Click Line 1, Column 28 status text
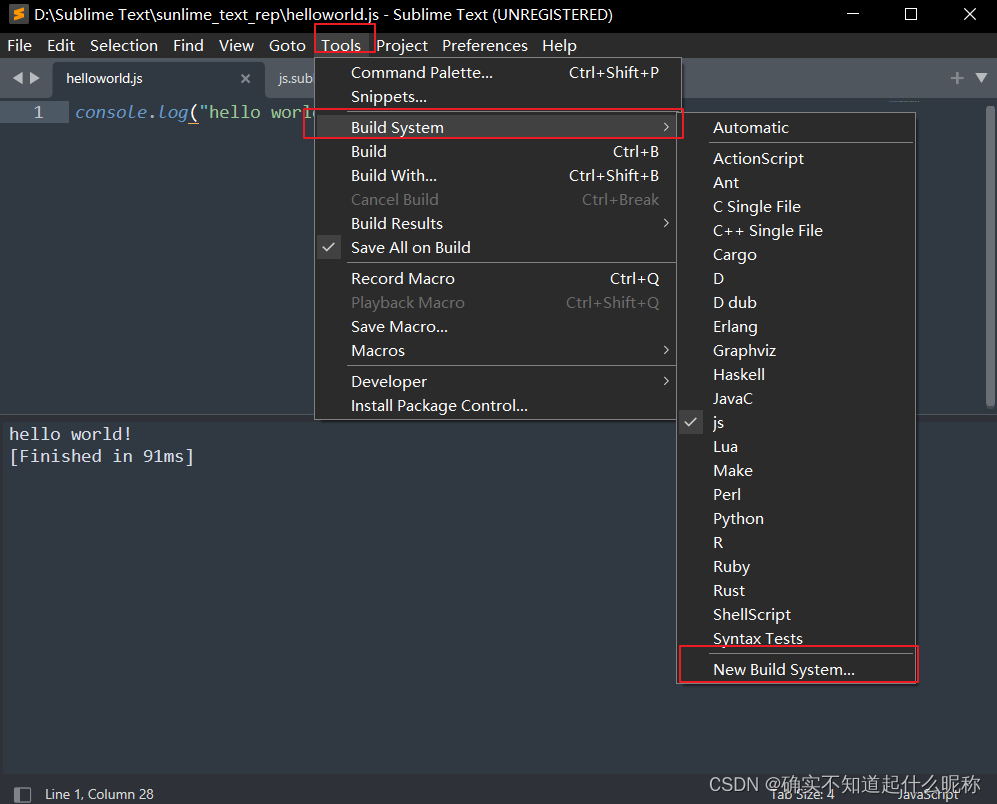Image resolution: width=997 pixels, height=804 pixels. point(99,794)
